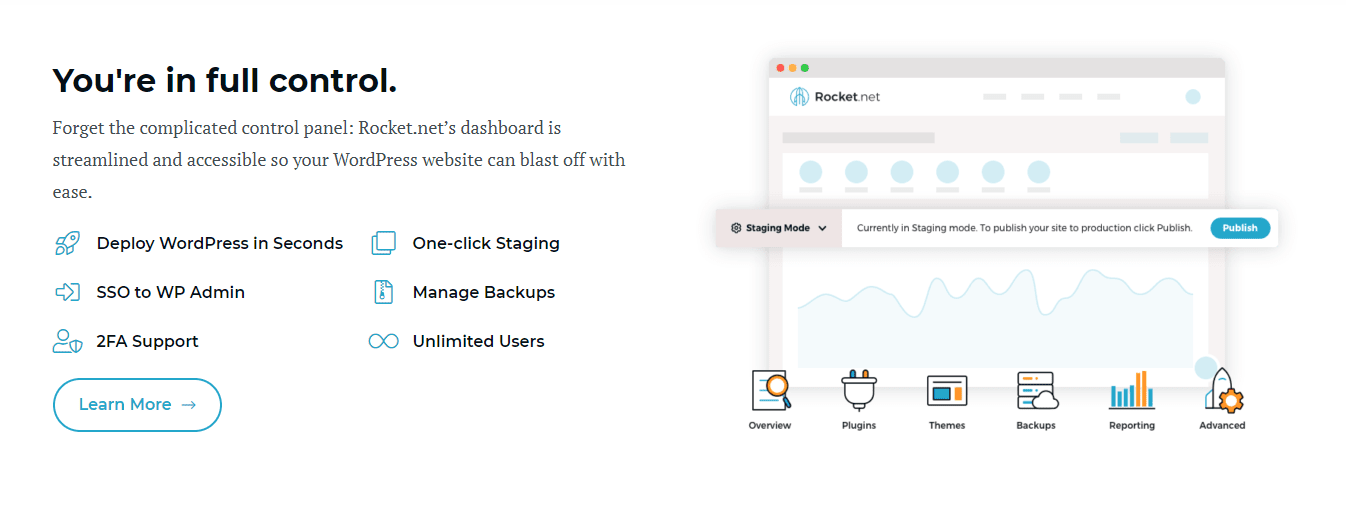The height and width of the screenshot is (520, 1346).
Task: Select the Overview label
Action: 770,425
